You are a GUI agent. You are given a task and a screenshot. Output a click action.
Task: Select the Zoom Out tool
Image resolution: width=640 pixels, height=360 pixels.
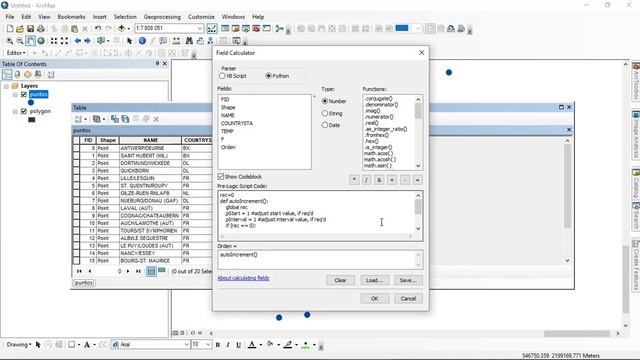pos(20,41)
